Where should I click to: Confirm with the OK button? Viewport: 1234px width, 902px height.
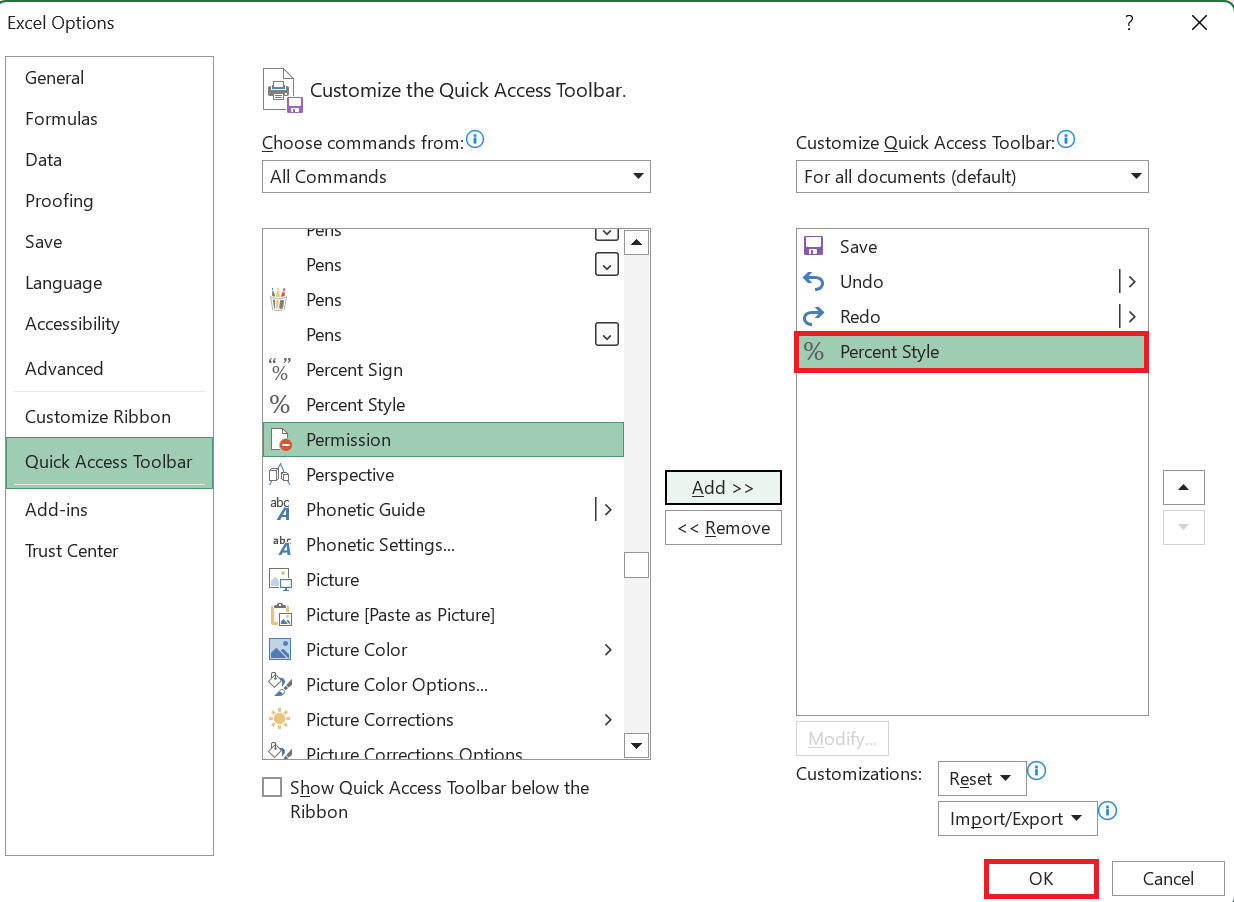click(1041, 879)
